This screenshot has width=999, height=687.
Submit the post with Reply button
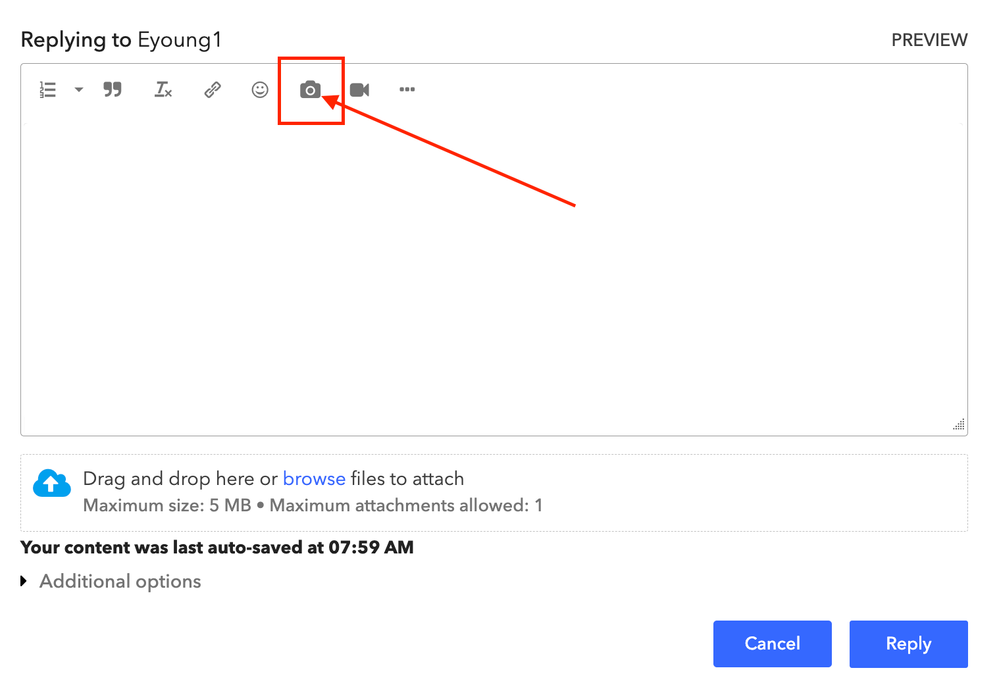[x=908, y=644]
